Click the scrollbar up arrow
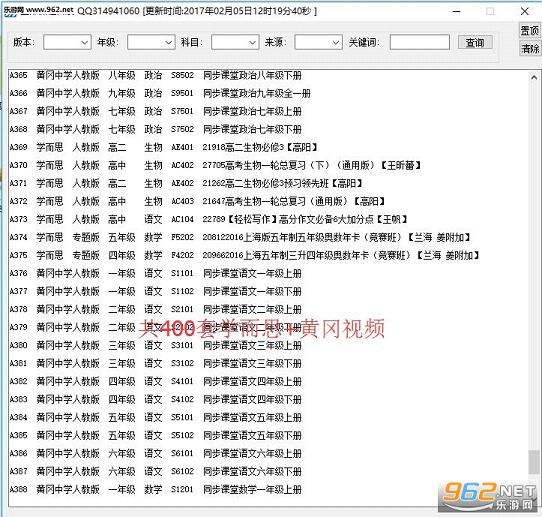Viewport: 542px width, 517px height. click(534, 78)
